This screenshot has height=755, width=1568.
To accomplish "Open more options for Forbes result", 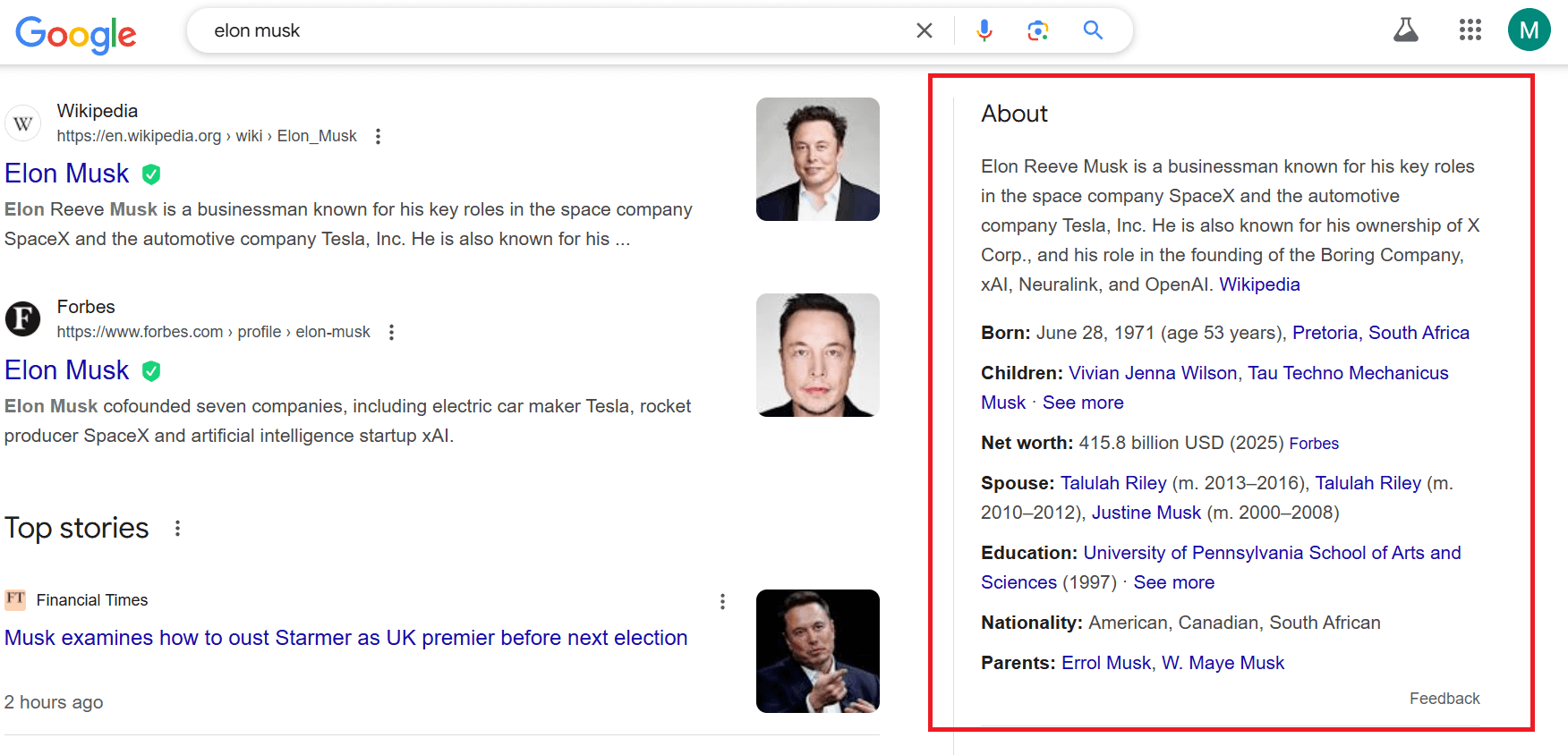I will click(x=391, y=332).
